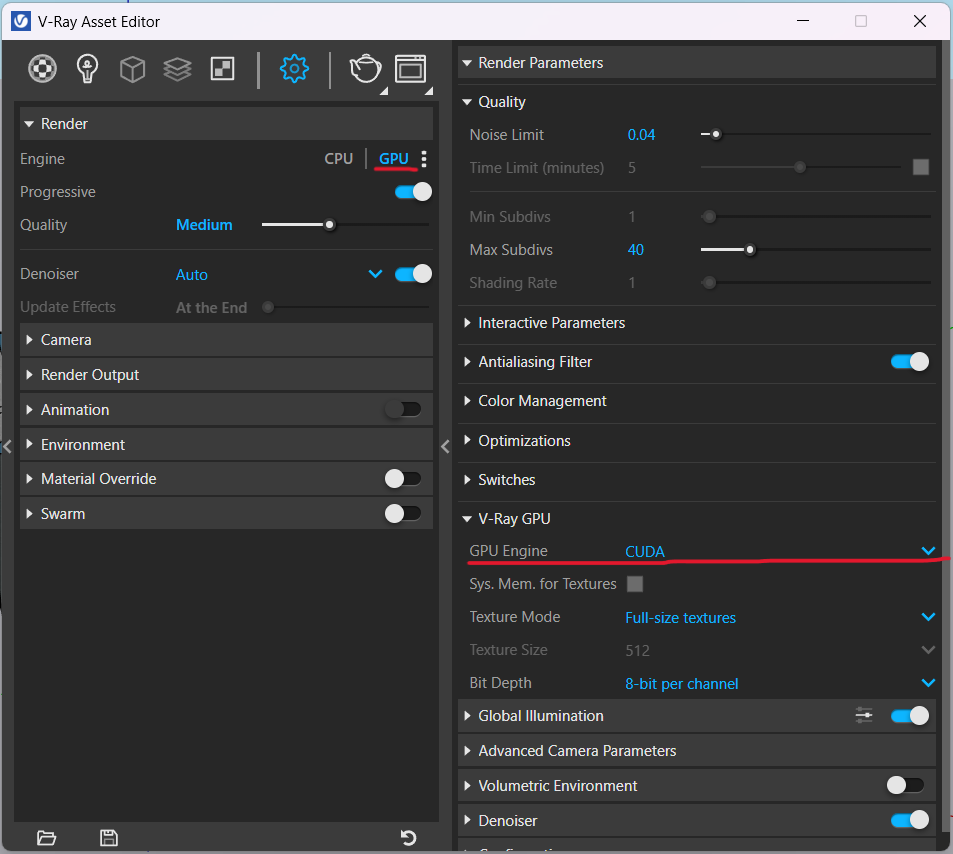Turn off the Denoiser toggle in Render
This screenshot has height=854, width=953.
pos(413,274)
